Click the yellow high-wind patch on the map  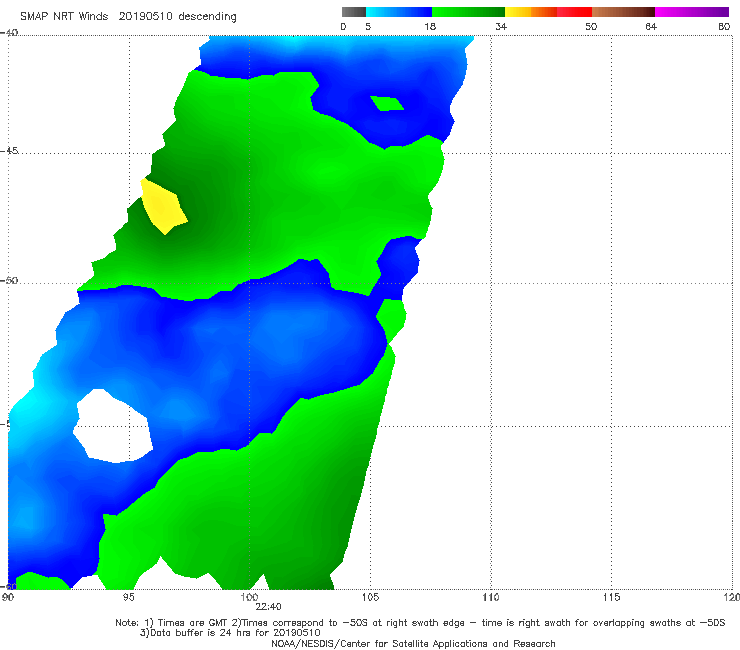(x=163, y=207)
